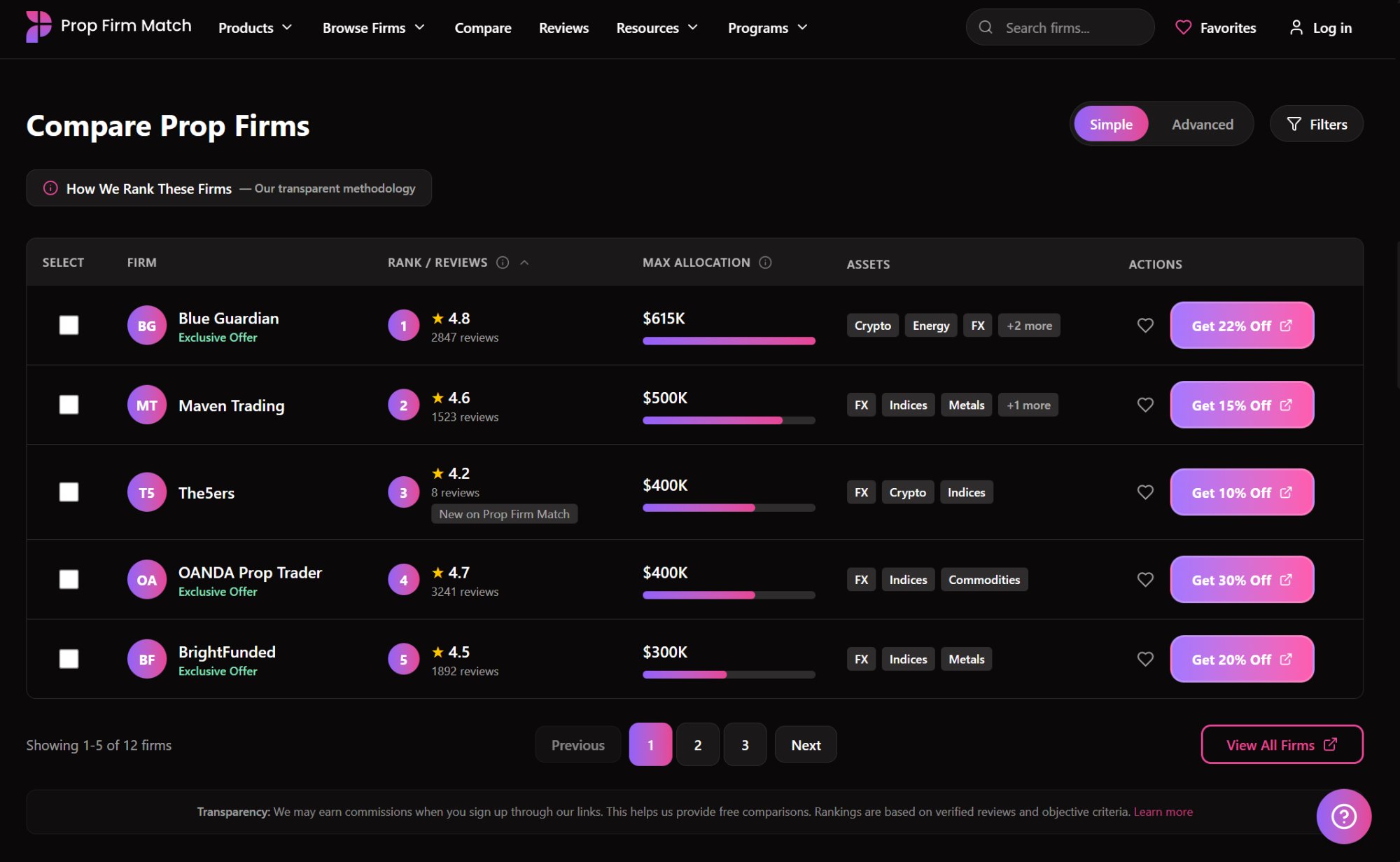Click rank 1 badge for Blue Guardian
Image resolution: width=1400 pixels, height=862 pixels.
pyautogui.click(x=403, y=326)
